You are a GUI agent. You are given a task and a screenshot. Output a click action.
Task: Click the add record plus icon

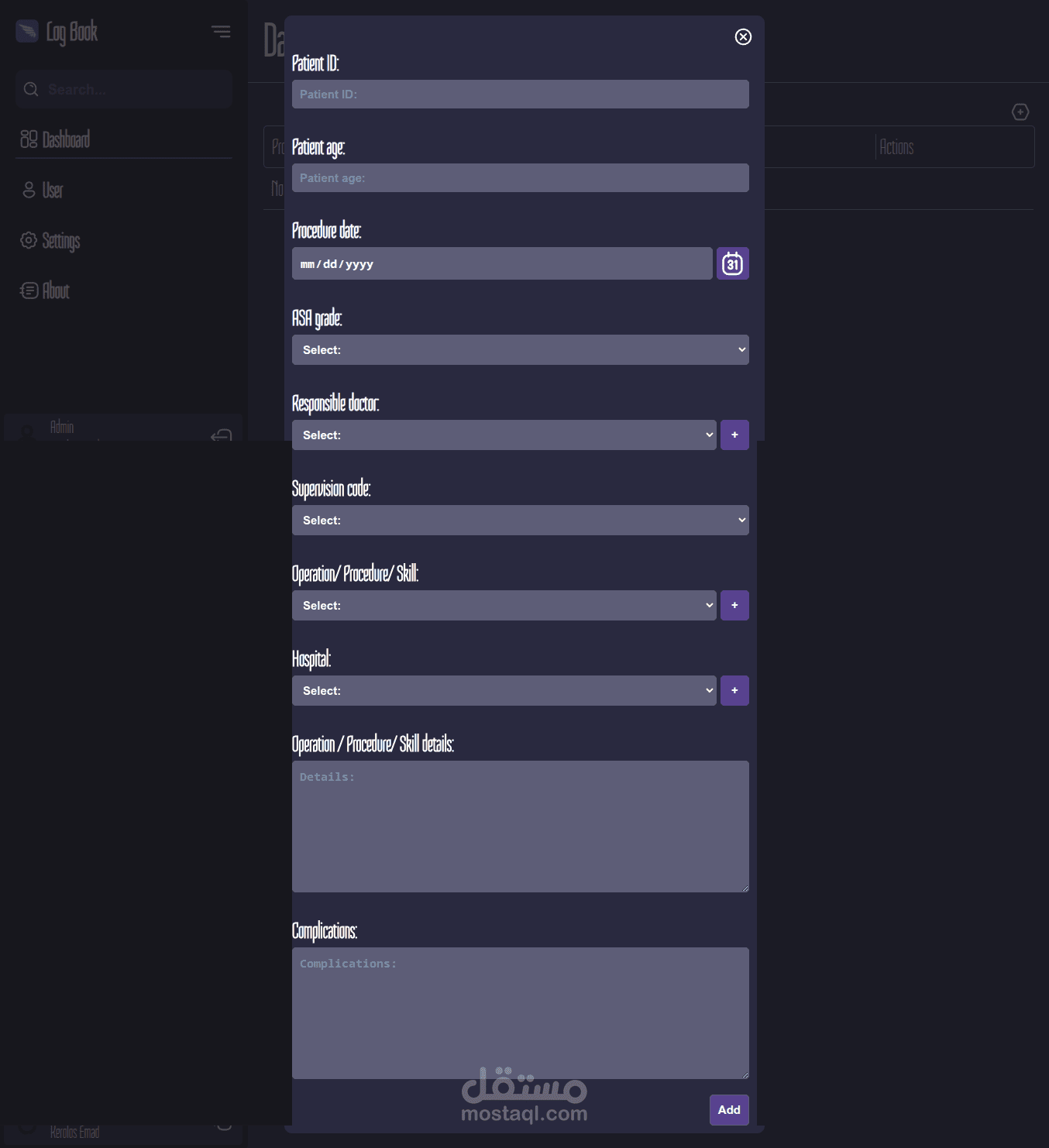pos(1020,112)
